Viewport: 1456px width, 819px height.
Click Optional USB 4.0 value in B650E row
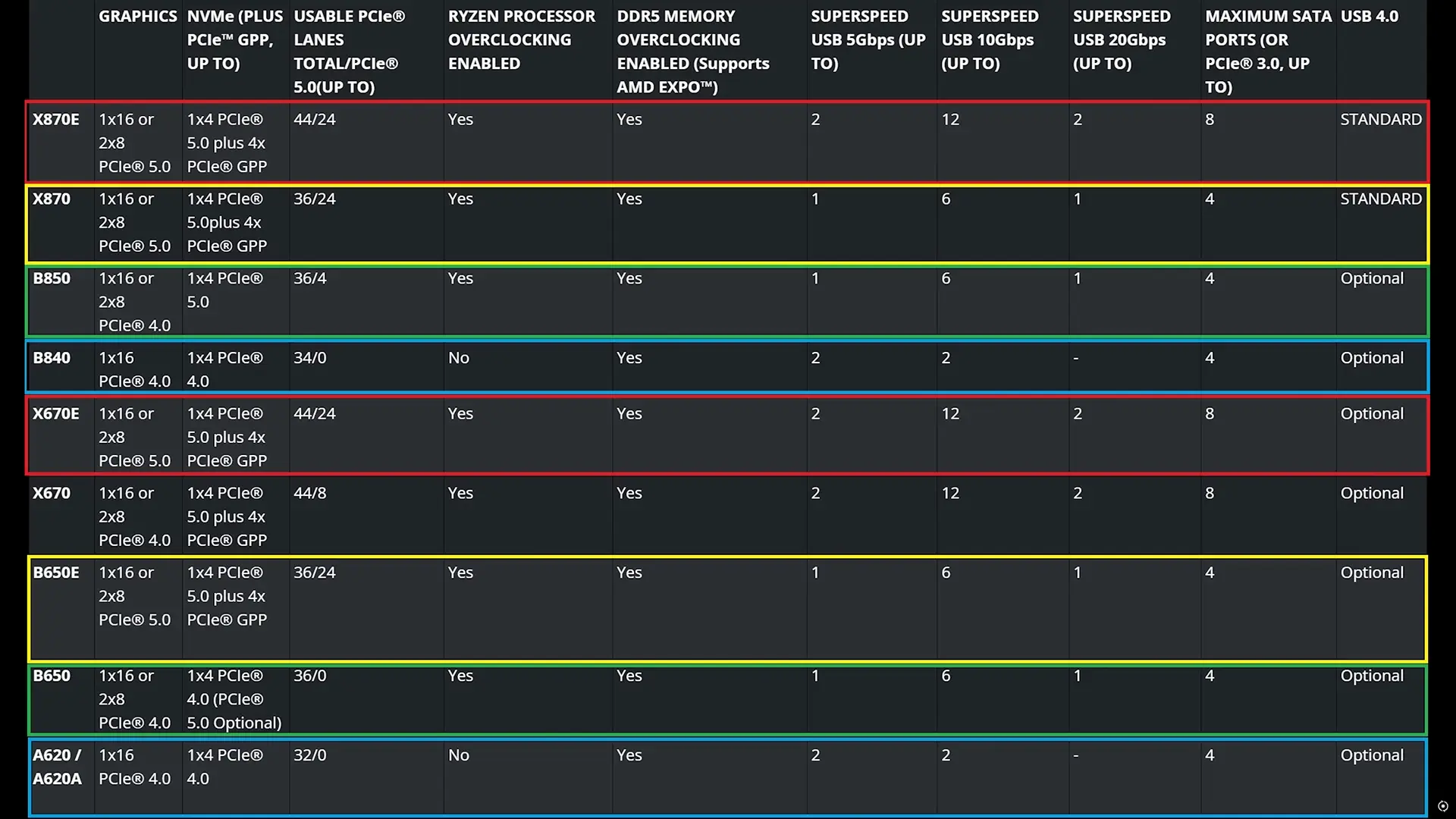pos(1372,573)
